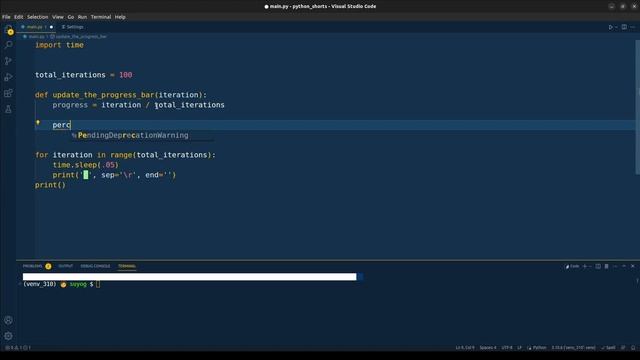This screenshot has width=640, height=360.
Task: Click the number 100 in total_iterations
Action: click(x=125, y=75)
